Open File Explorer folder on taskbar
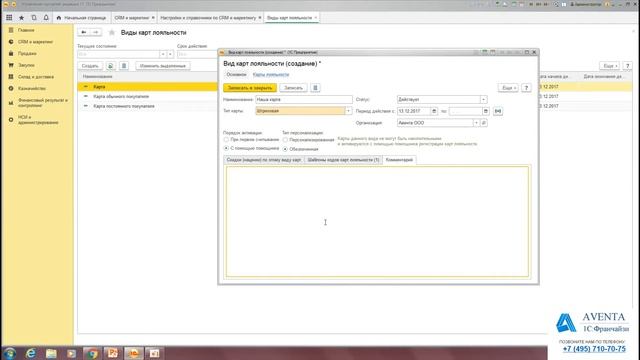The height and width of the screenshot is (360, 640). (51, 353)
